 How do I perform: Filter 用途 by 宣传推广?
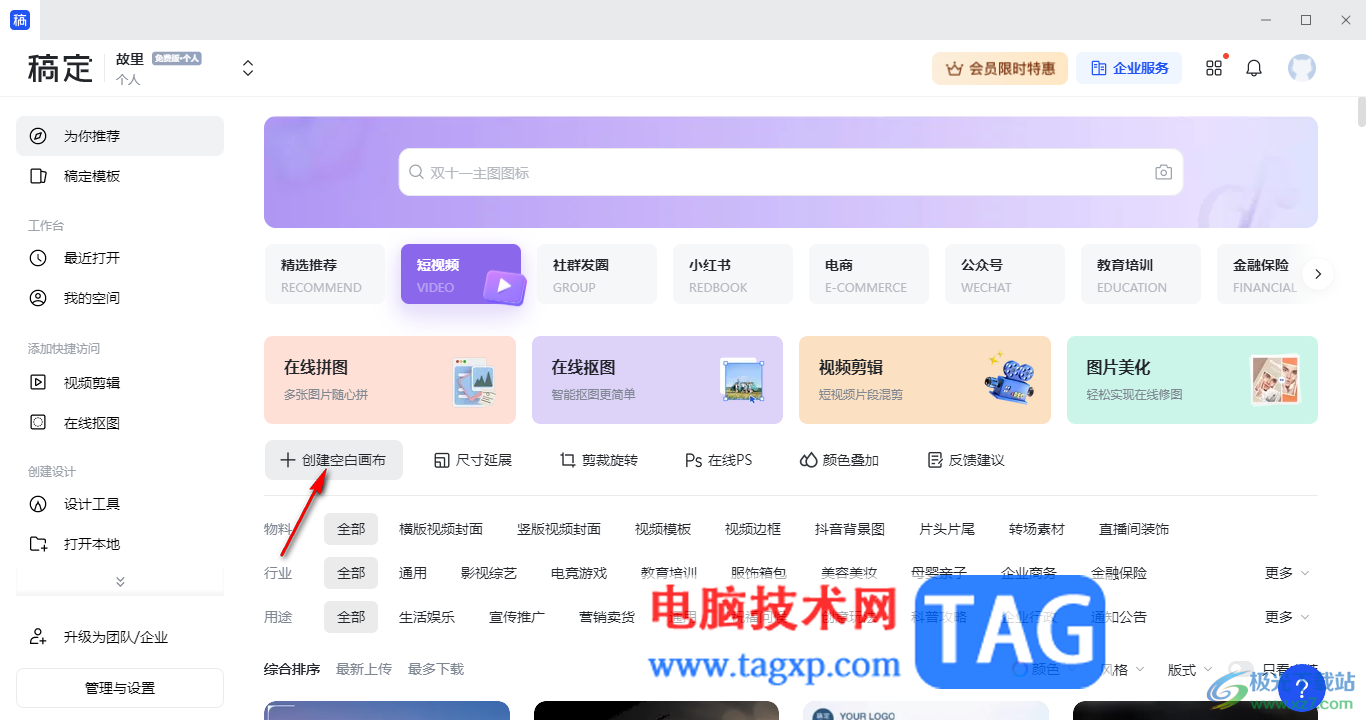517,617
